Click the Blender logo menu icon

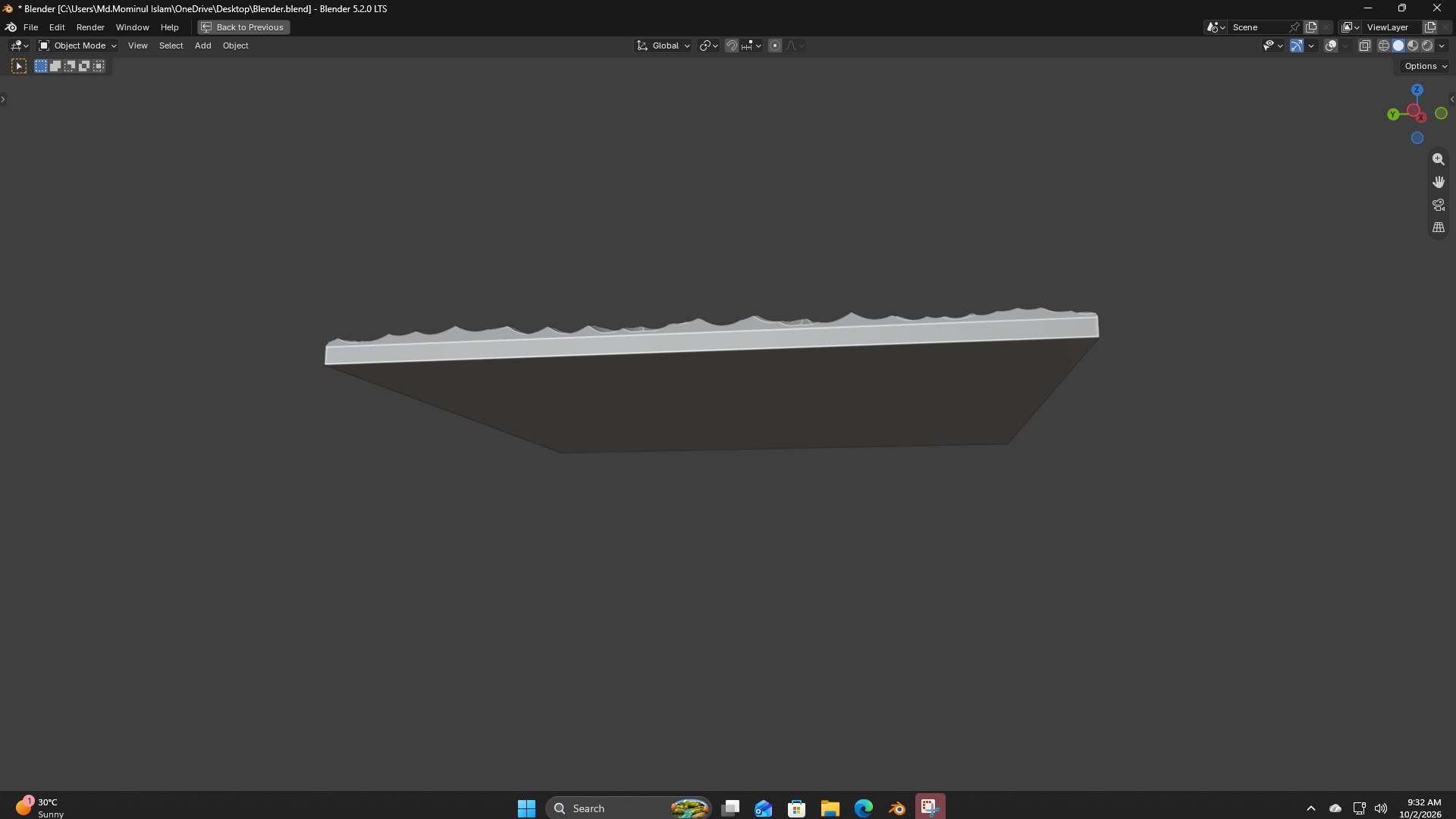(x=11, y=27)
